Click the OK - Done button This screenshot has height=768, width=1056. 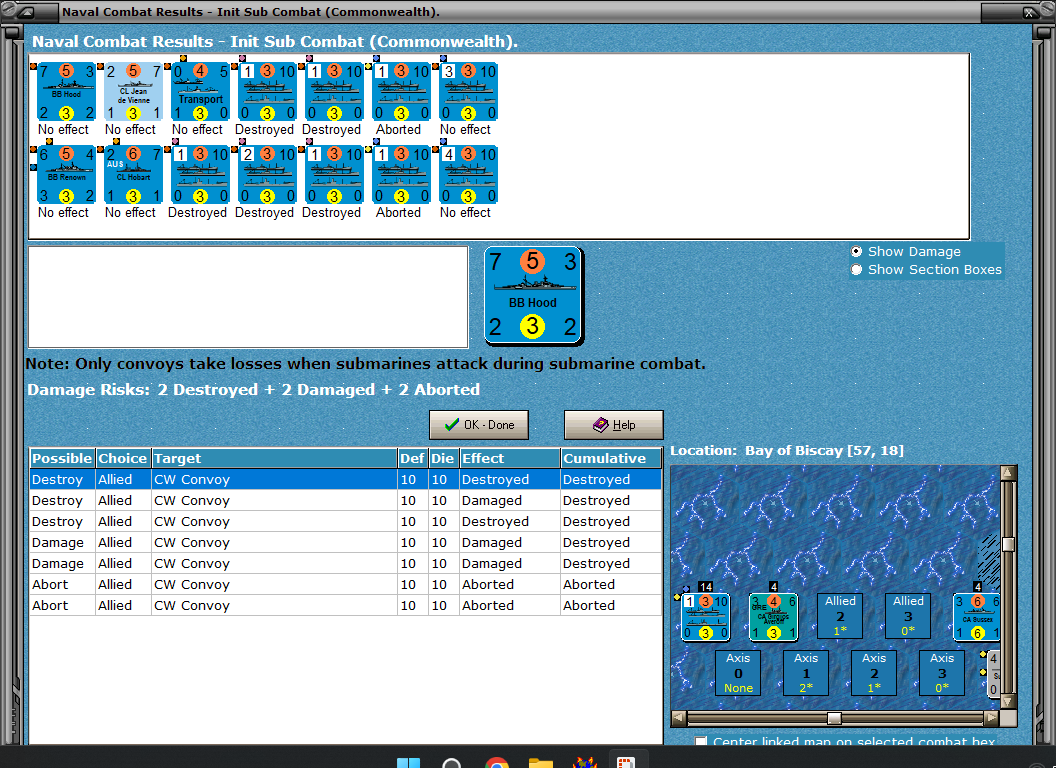point(479,425)
